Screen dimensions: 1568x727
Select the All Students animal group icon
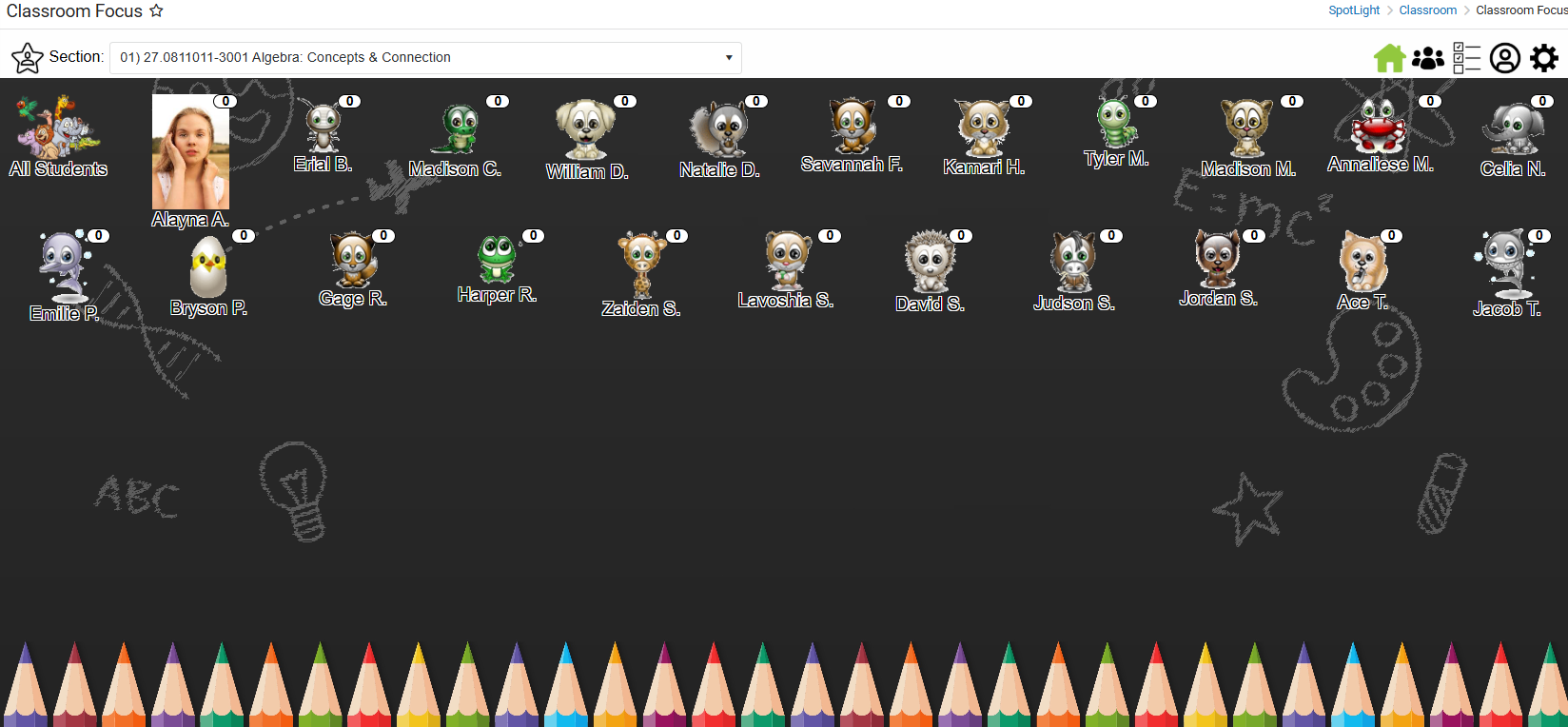56,127
